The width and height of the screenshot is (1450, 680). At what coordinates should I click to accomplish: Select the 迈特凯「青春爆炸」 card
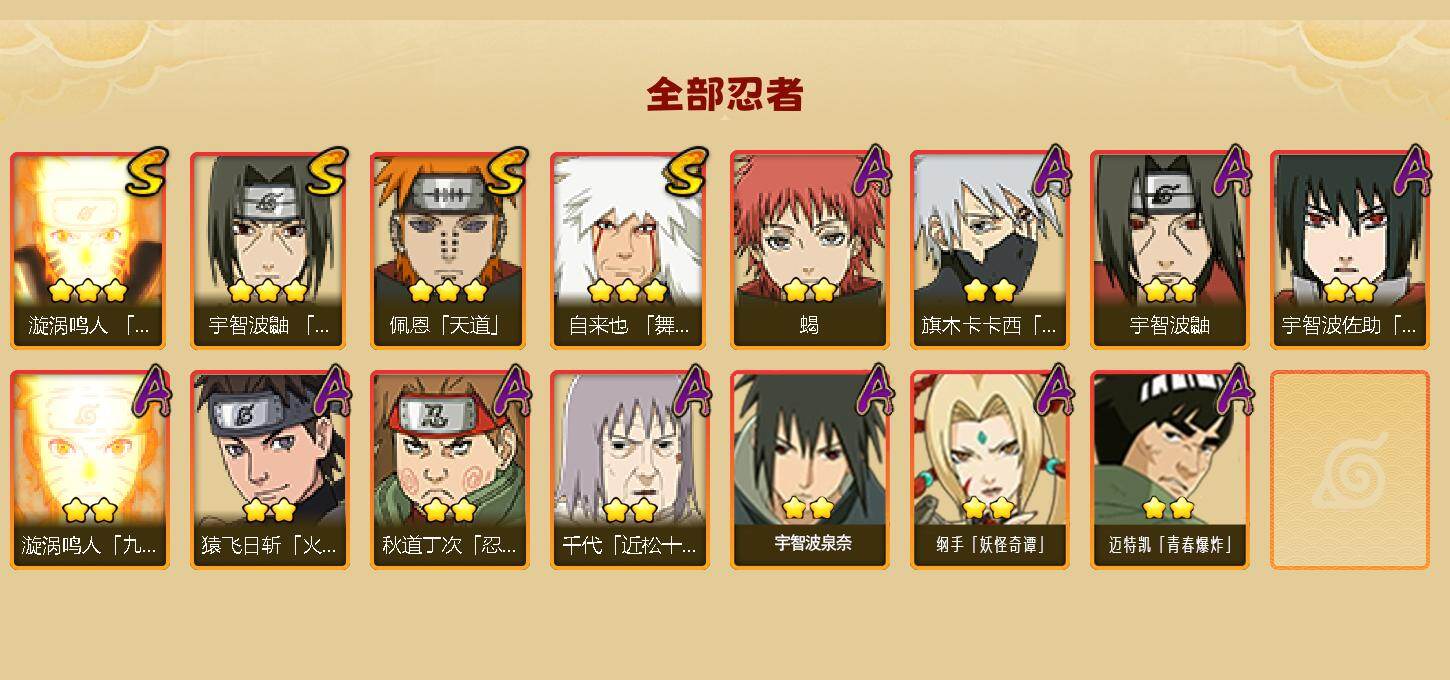(x=1170, y=470)
